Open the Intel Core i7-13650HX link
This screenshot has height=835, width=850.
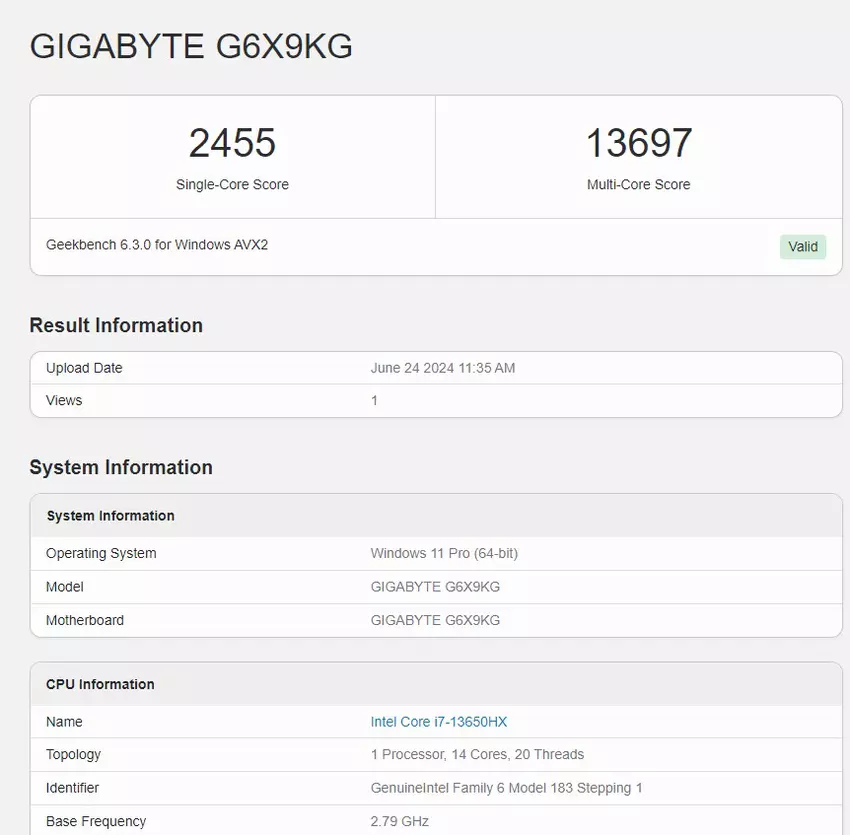pyautogui.click(x=438, y=722)
